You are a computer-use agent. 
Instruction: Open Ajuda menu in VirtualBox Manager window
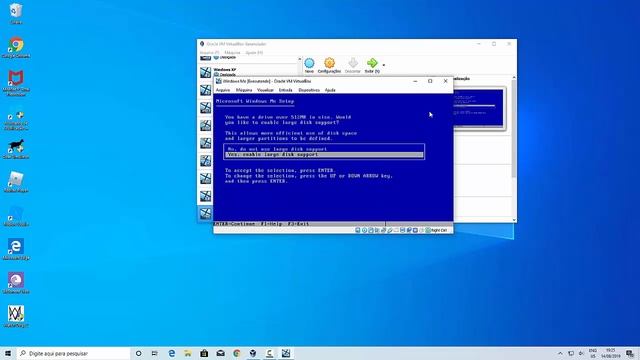[254, 53]
